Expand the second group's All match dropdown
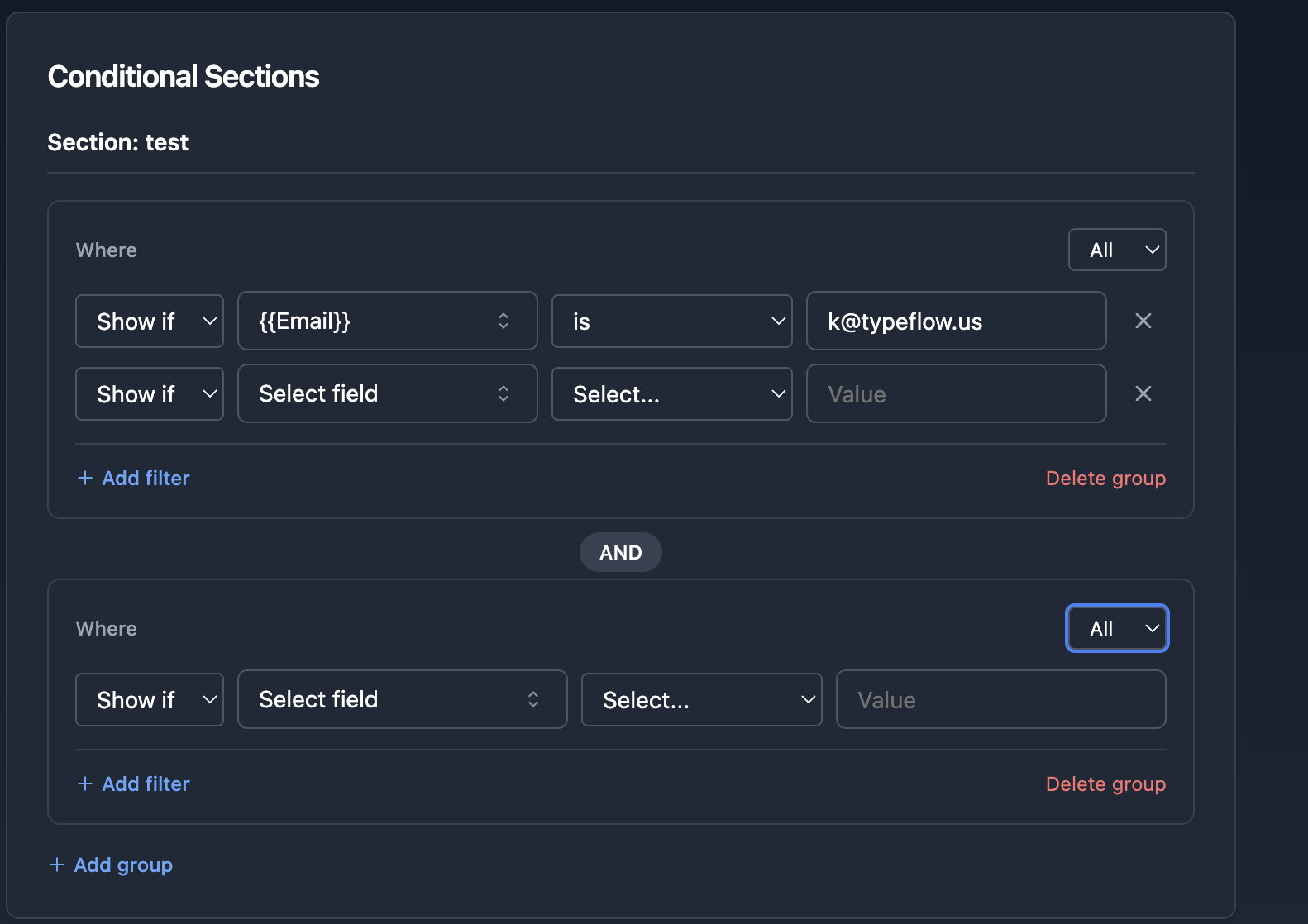The image size is (1308, 924). point(1116,628)
